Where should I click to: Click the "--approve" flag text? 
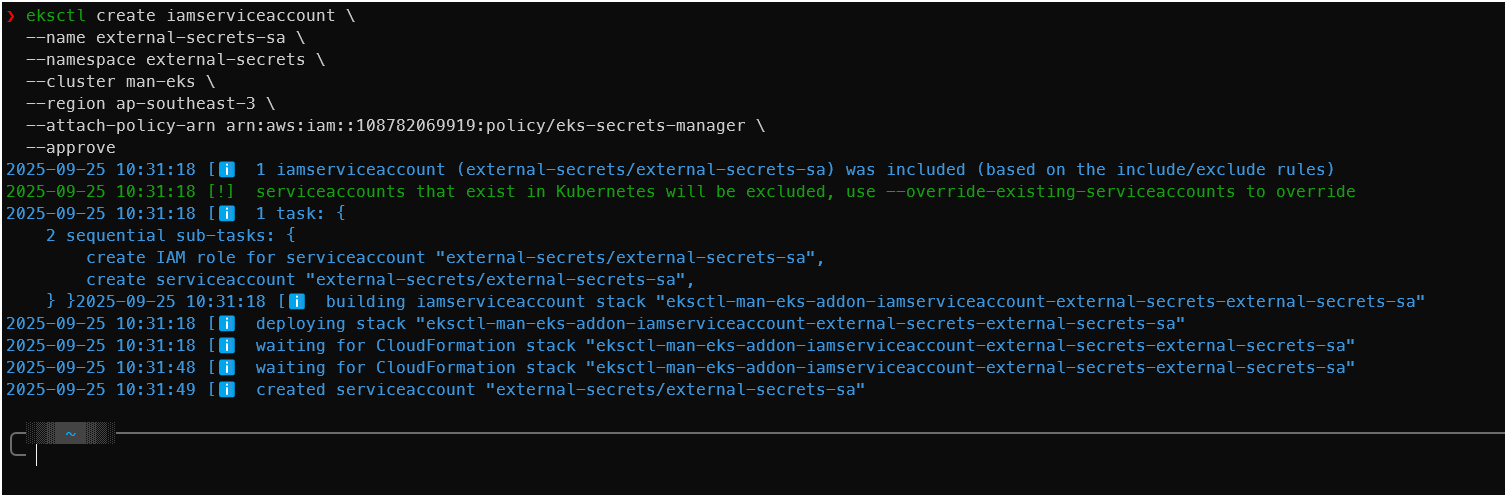[71, 148]
